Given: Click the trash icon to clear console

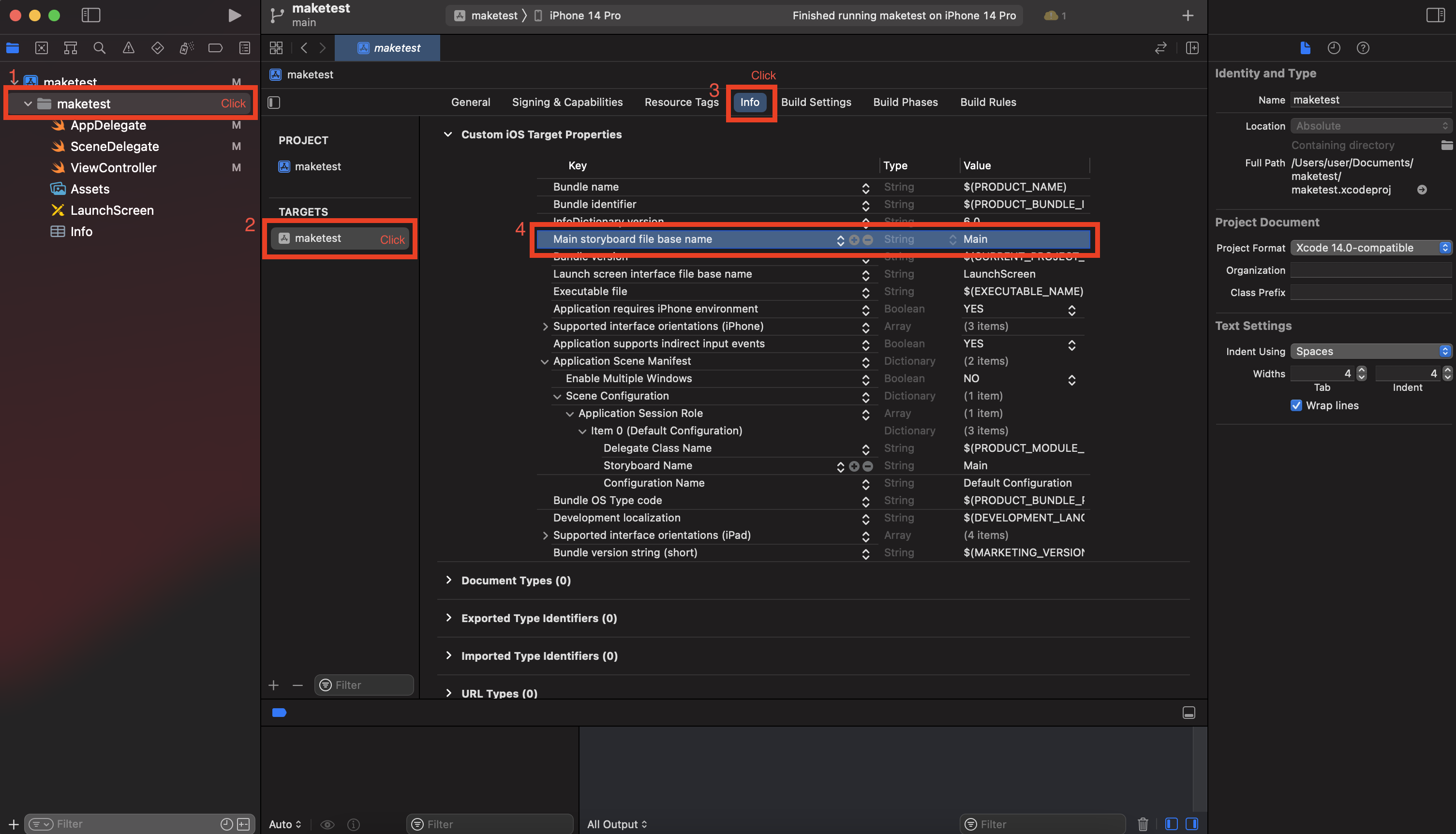Looking at the screenshot, I should pos(1143,824).
